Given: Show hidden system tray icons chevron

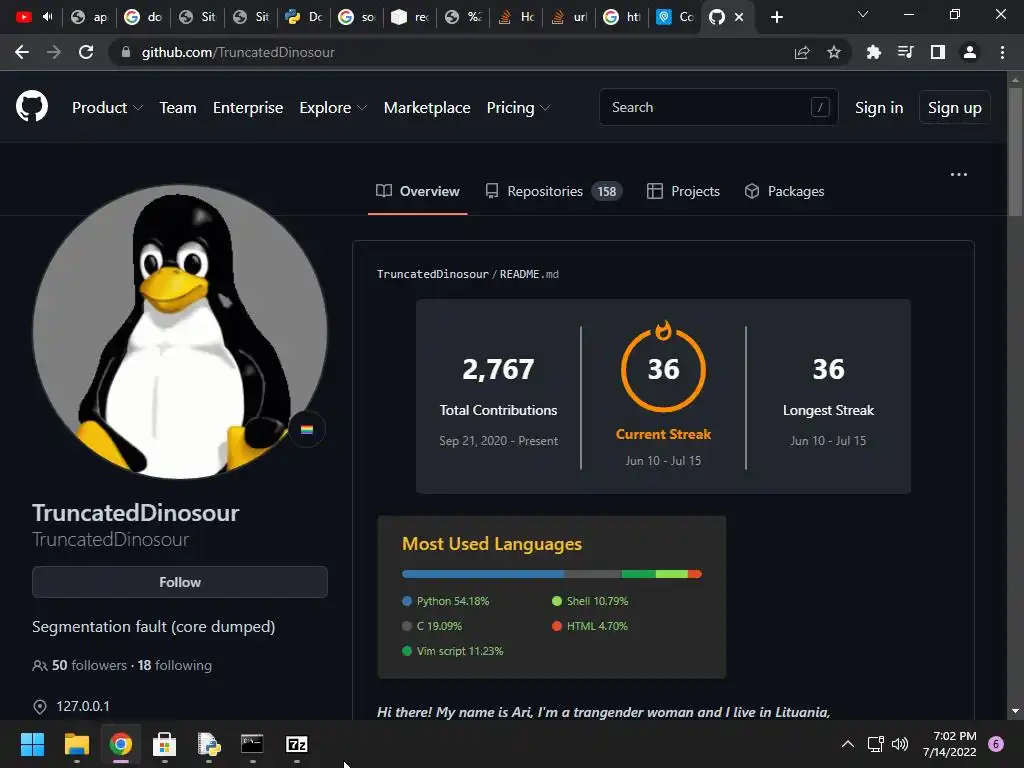Looking at the screenshot, I should [848, 744].
